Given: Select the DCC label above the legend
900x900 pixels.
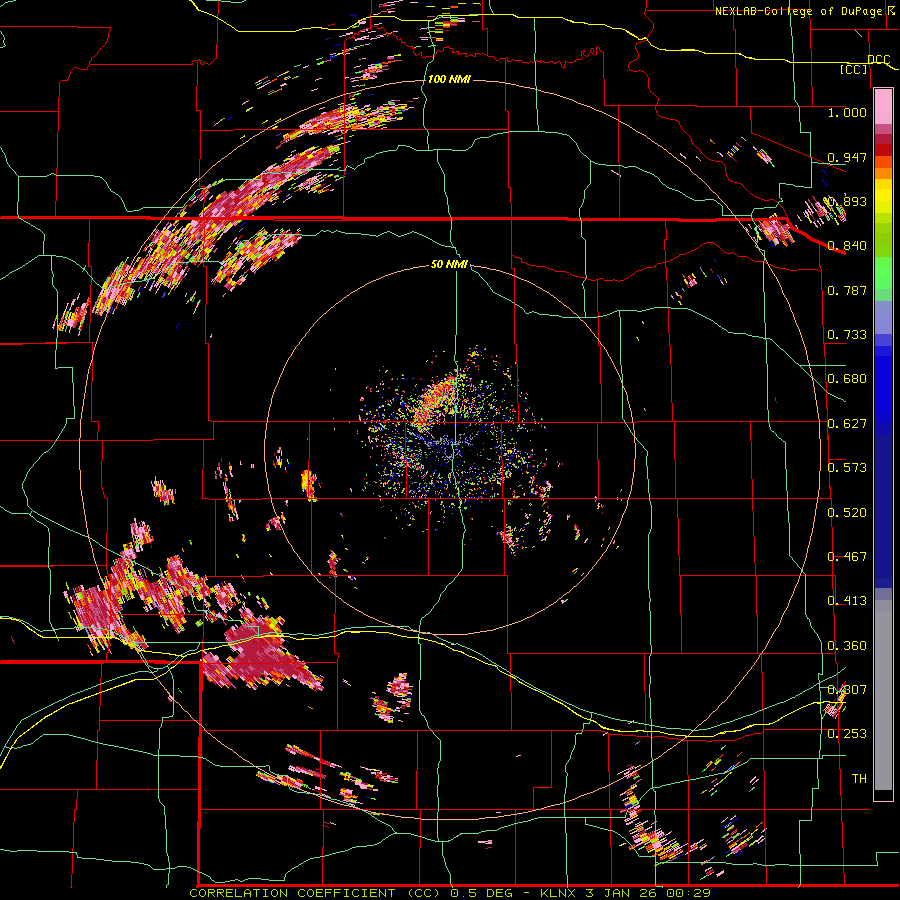Looking at the screenshot, I should click(x=878, y=59).
